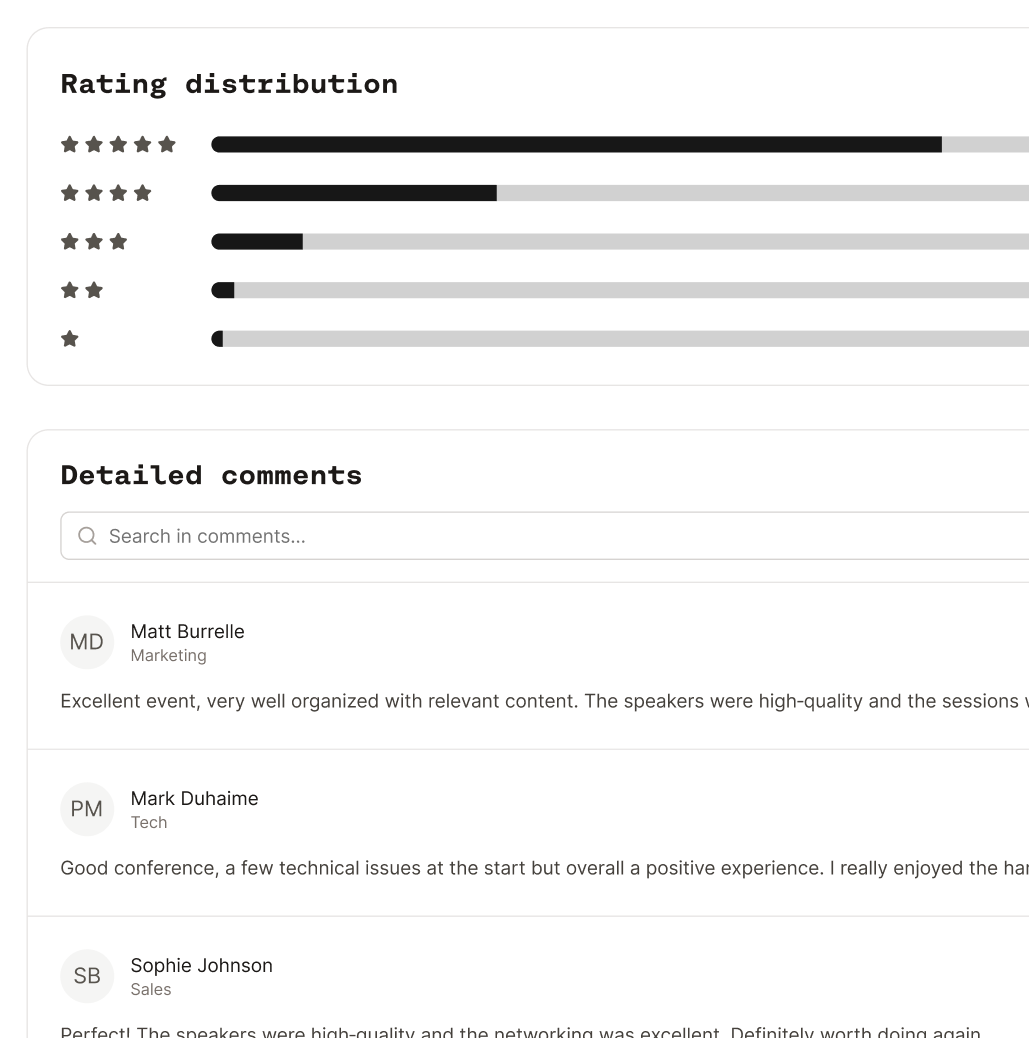Click a star in the four-star rating row
The height and width of the screenshot is (1038, 1029).
click(94, 192)
